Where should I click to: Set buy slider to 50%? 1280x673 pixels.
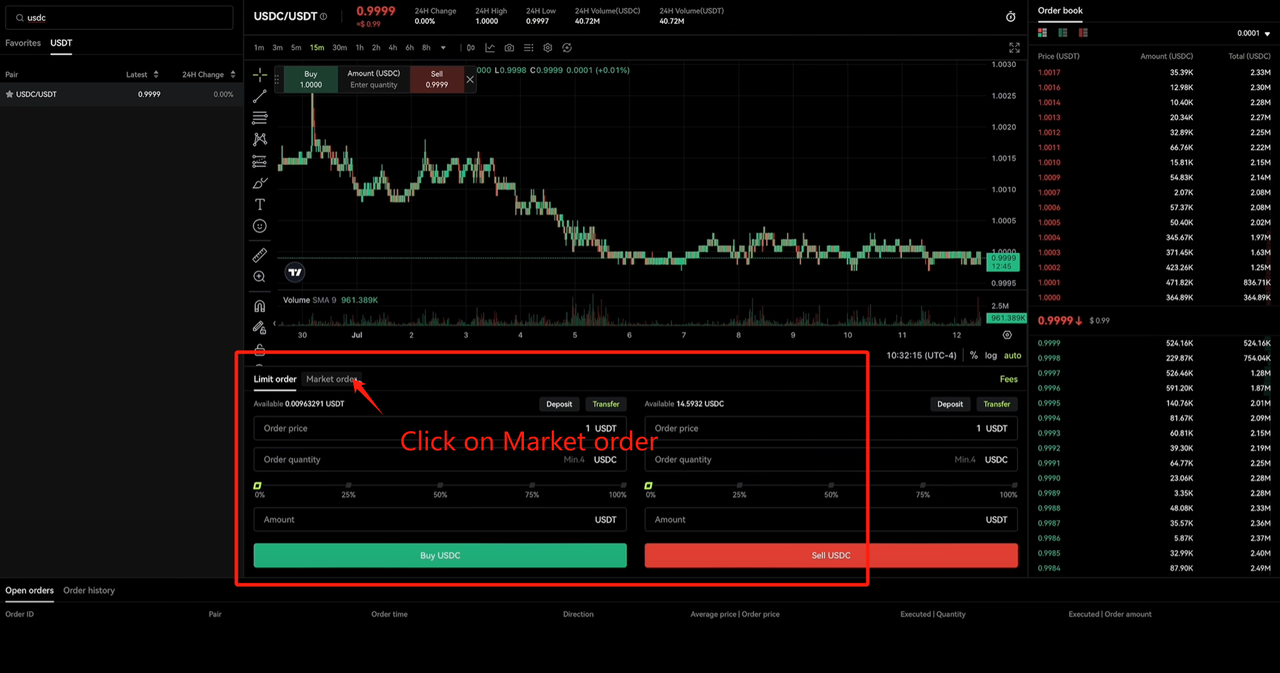pos(440,486)
